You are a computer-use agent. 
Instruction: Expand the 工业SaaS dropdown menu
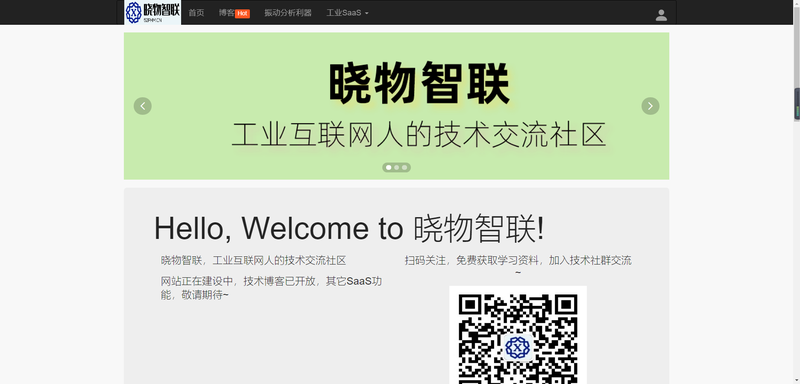tap(347, 13)
